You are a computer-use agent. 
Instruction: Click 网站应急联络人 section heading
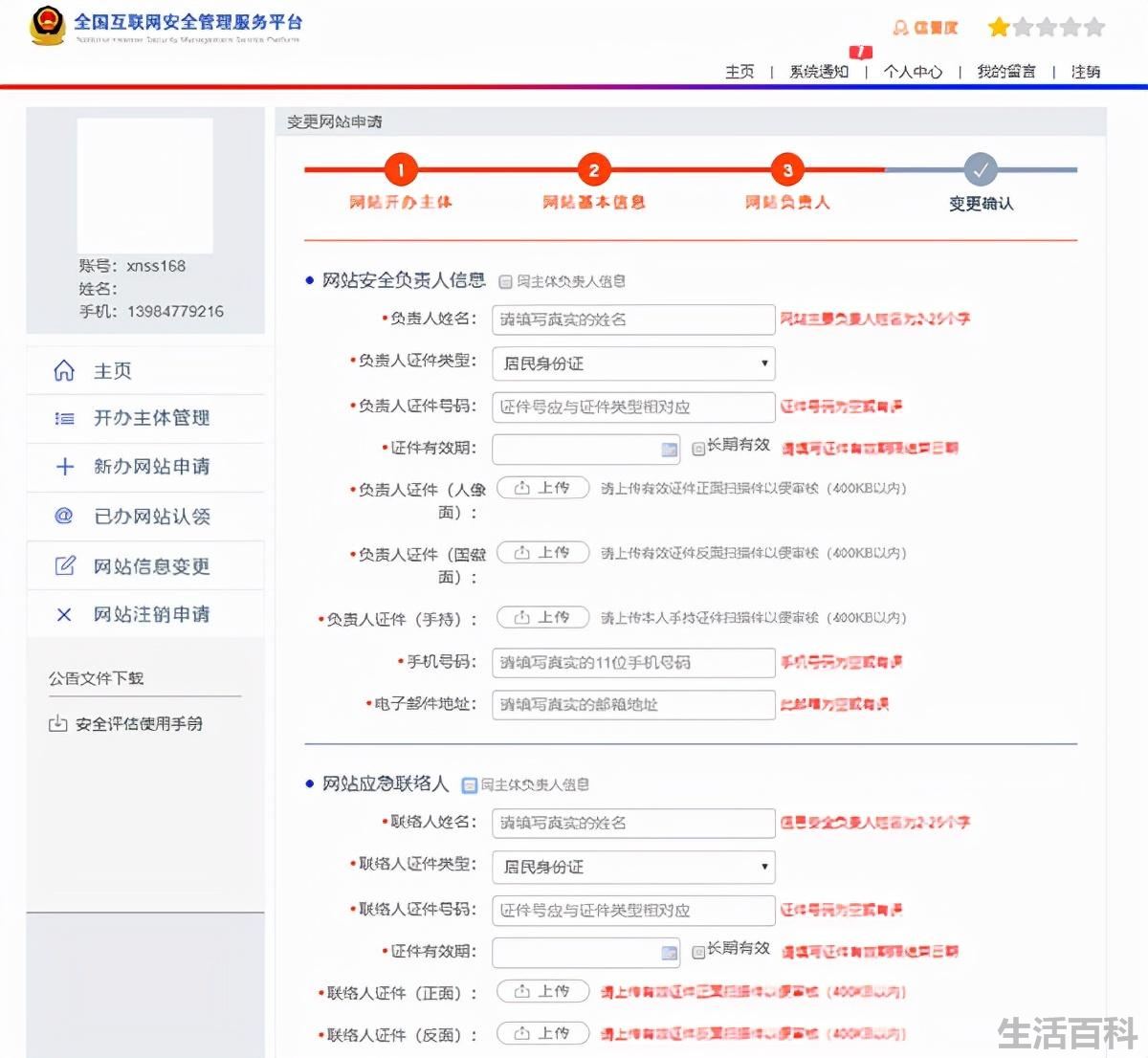386,783
